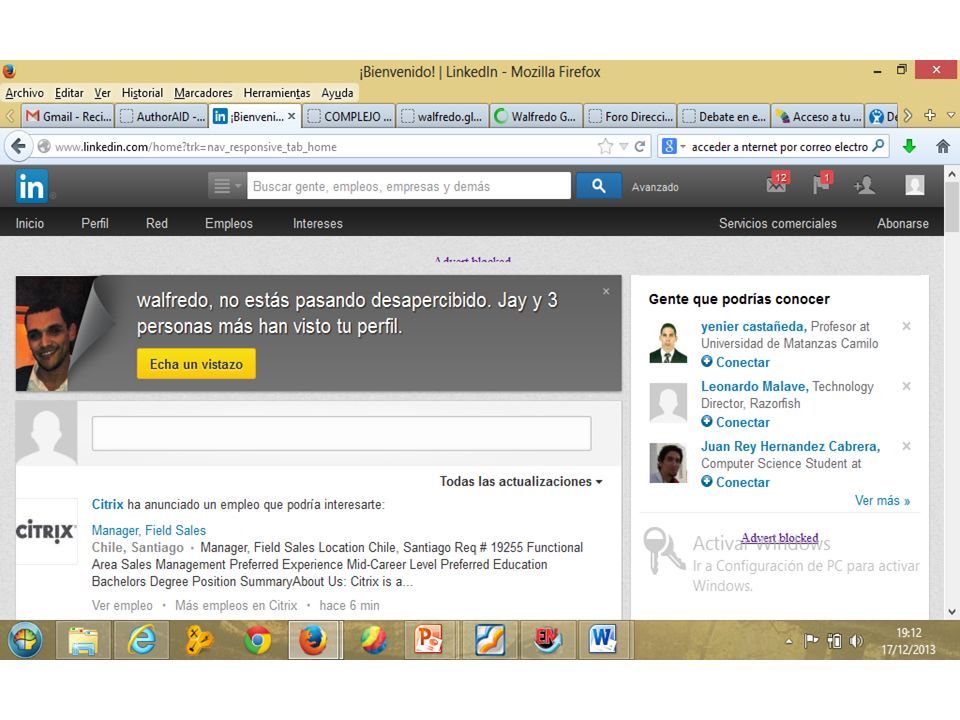Viewport: 960px width, 720px height.
Task: Go to Firefox home page icon
Action: (943, 146)
